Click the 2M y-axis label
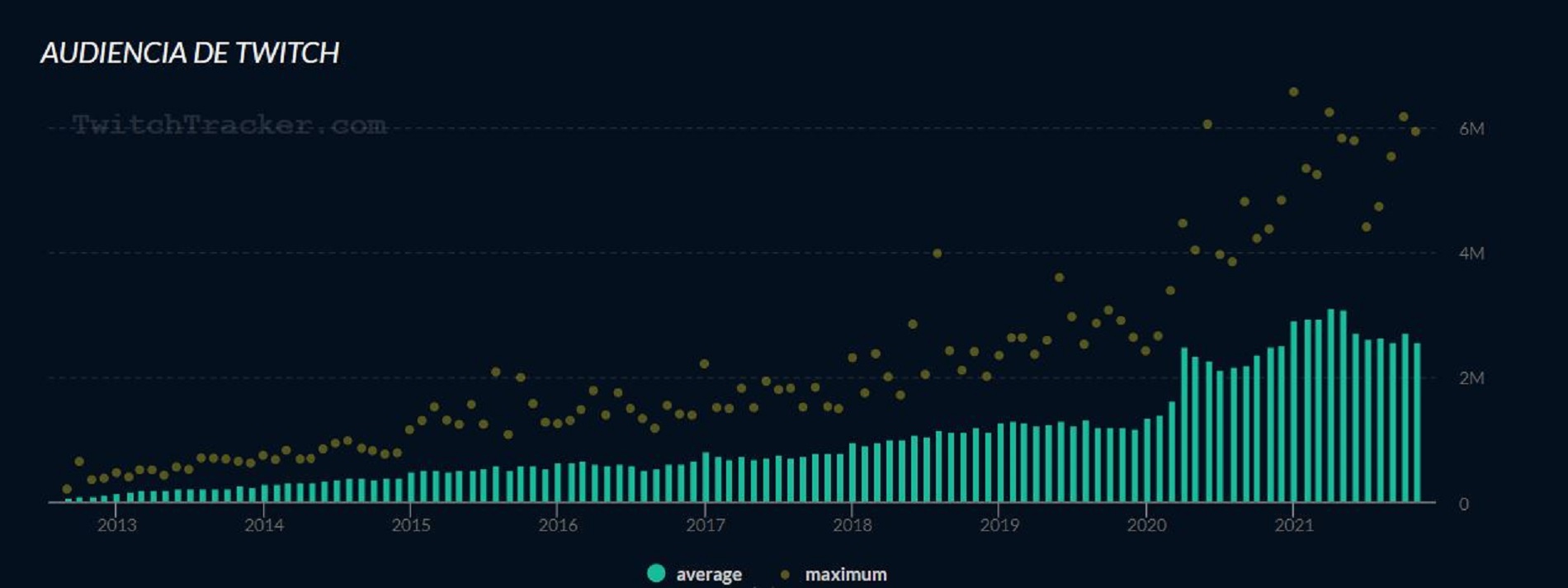The image size is (1568, 588). coord(1471,378)
